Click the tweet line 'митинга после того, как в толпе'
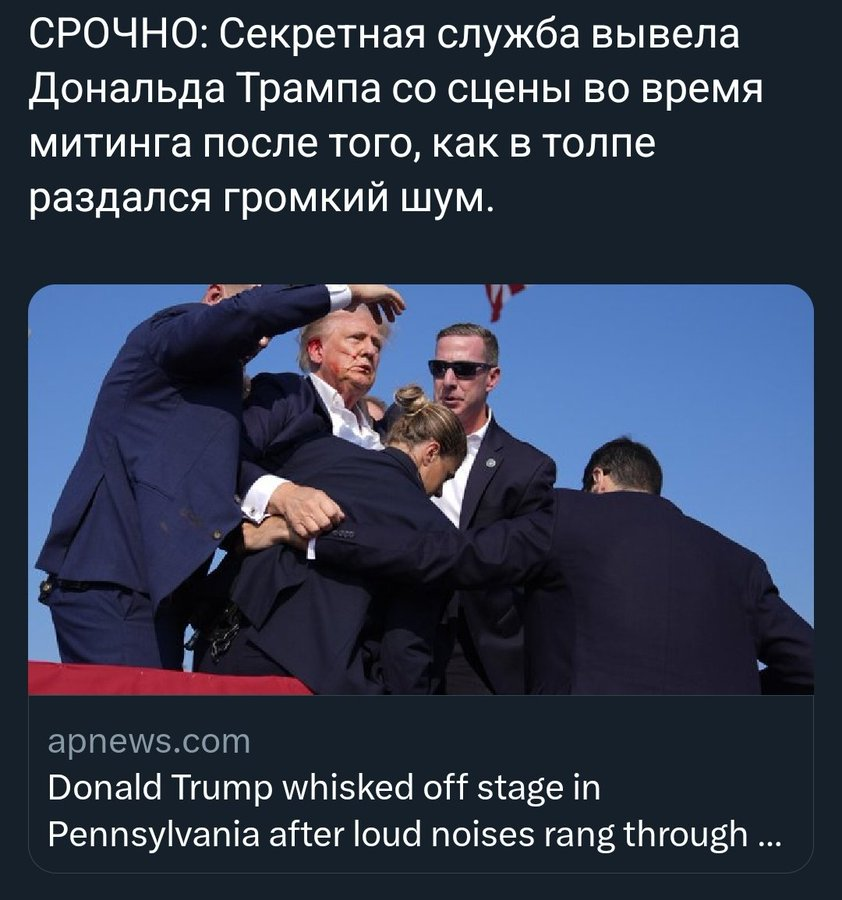Image resolution: width=842 pixels, height=900 pixels. (x=342, y=144)
